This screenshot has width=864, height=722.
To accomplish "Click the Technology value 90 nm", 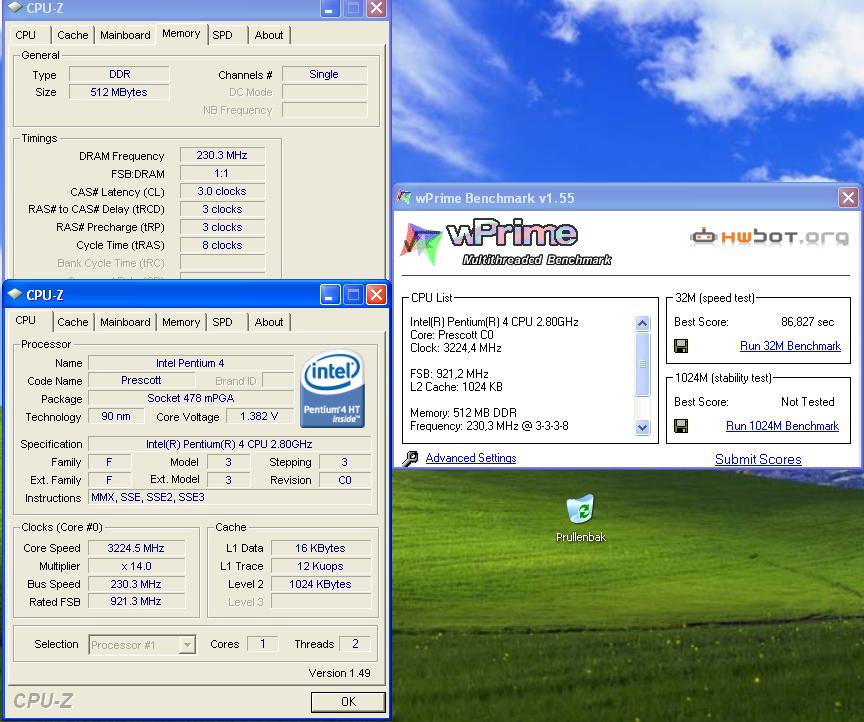I will [116, 416].
